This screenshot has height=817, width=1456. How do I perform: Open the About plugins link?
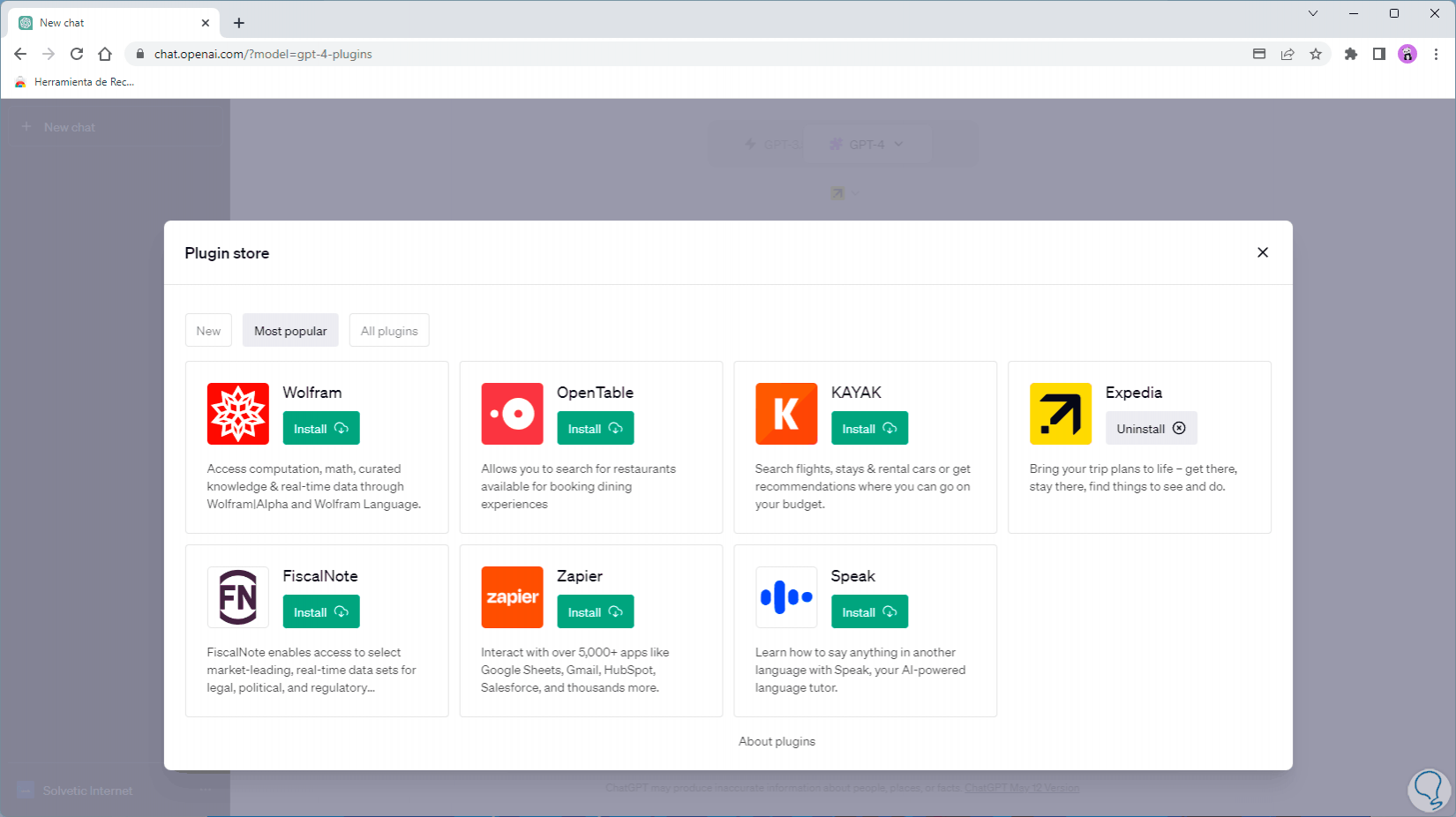click(777, 741)
